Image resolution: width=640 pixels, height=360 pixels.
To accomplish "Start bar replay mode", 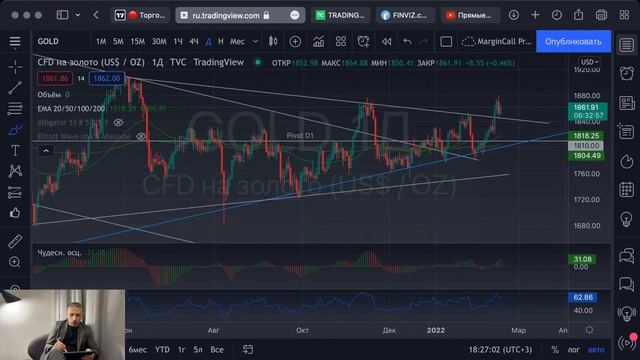I will [x=386, y=41].
